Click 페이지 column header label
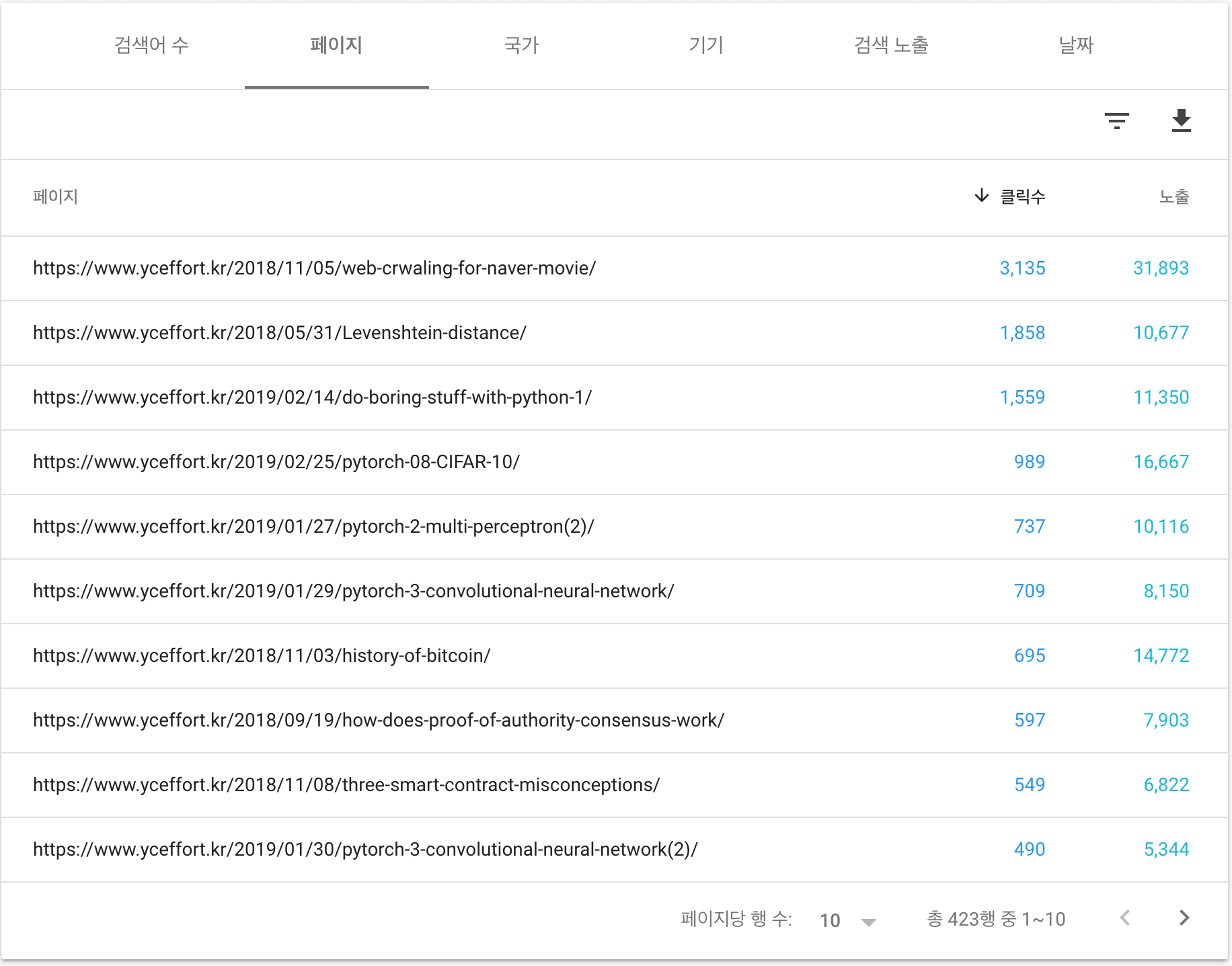1232x966 pixels. tap(56, 197)
